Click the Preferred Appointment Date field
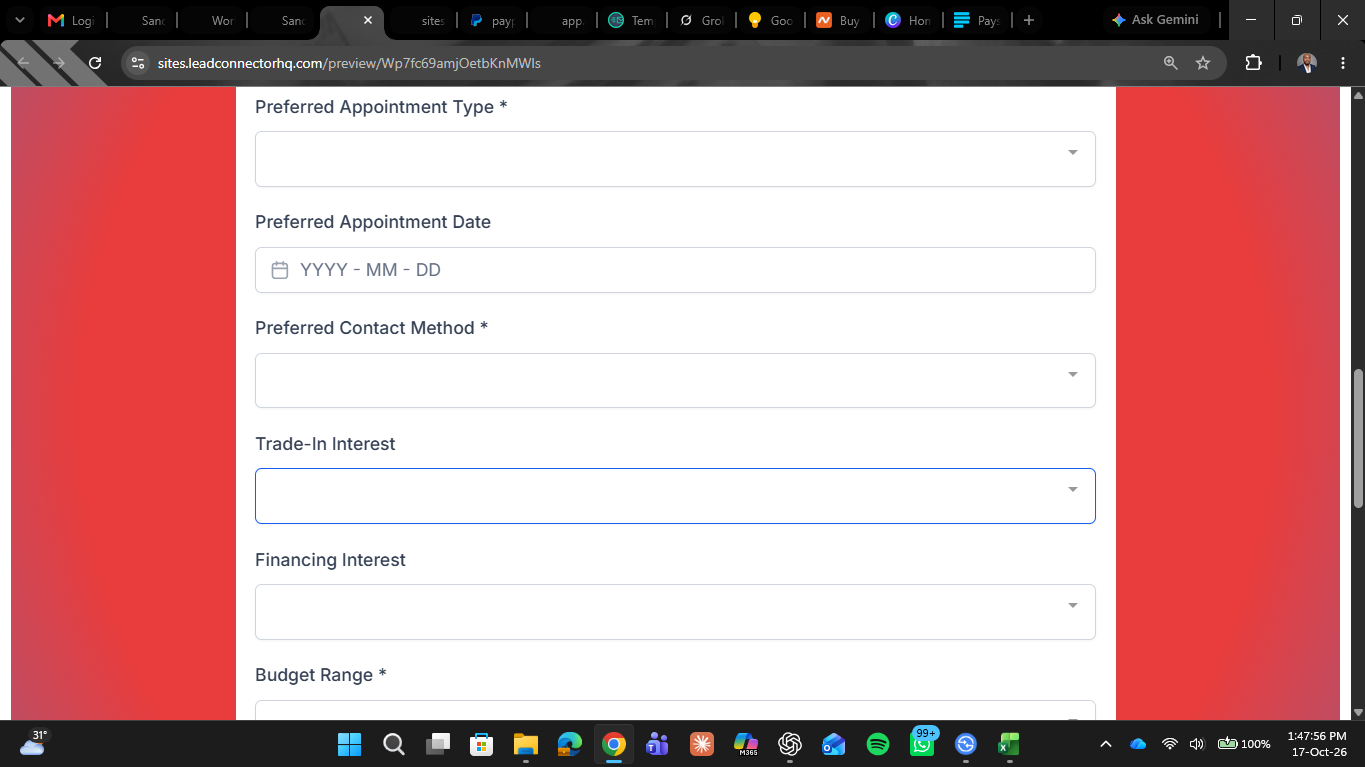Screen dimensions: 1365x767 (x=675, y=270)
